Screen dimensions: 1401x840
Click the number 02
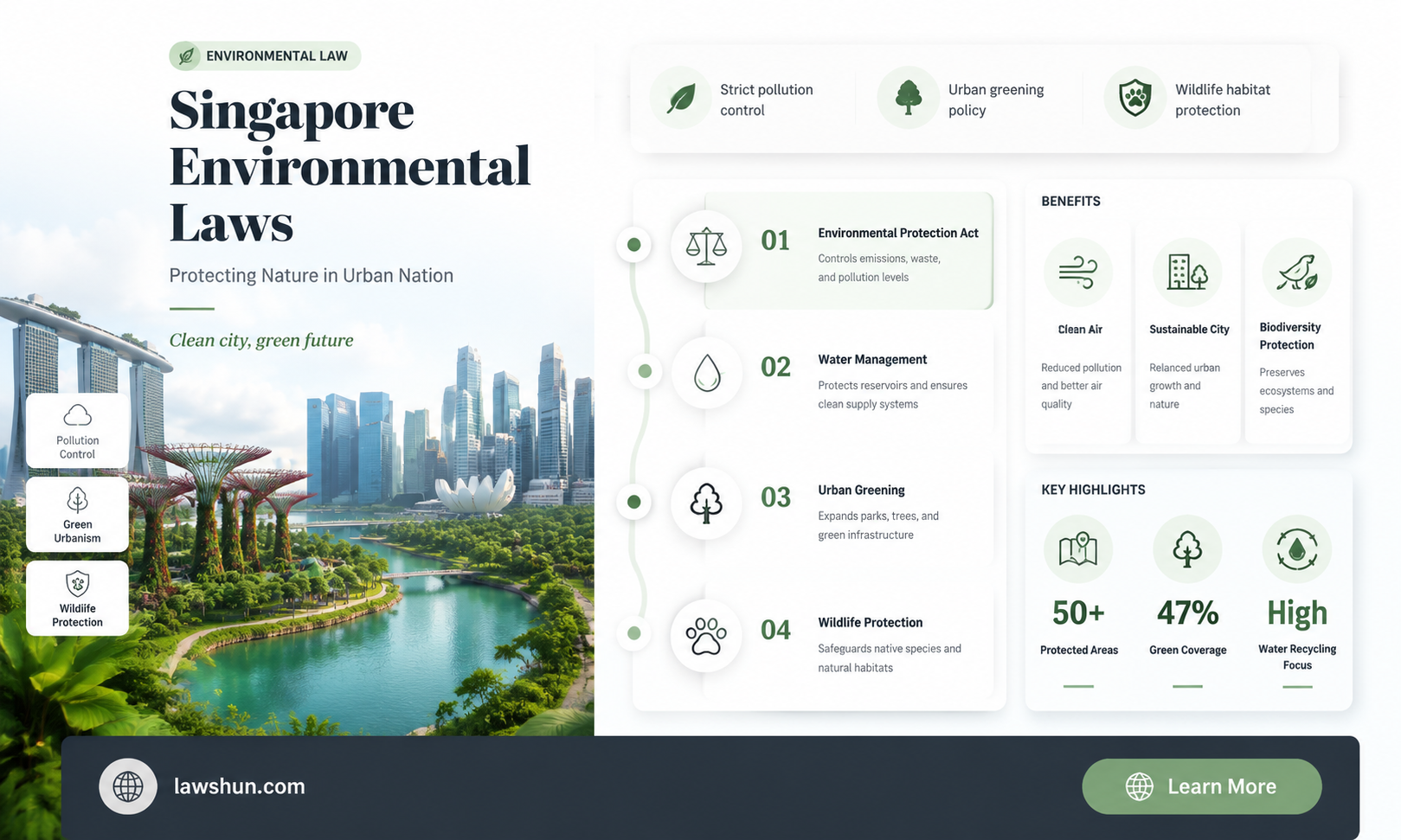(776, 367)
